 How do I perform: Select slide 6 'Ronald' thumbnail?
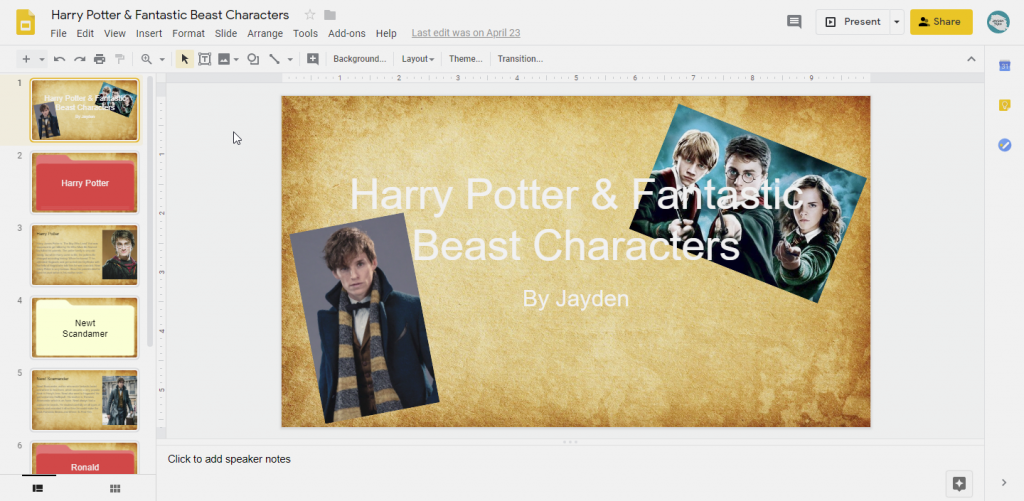[x=85, y=459]
